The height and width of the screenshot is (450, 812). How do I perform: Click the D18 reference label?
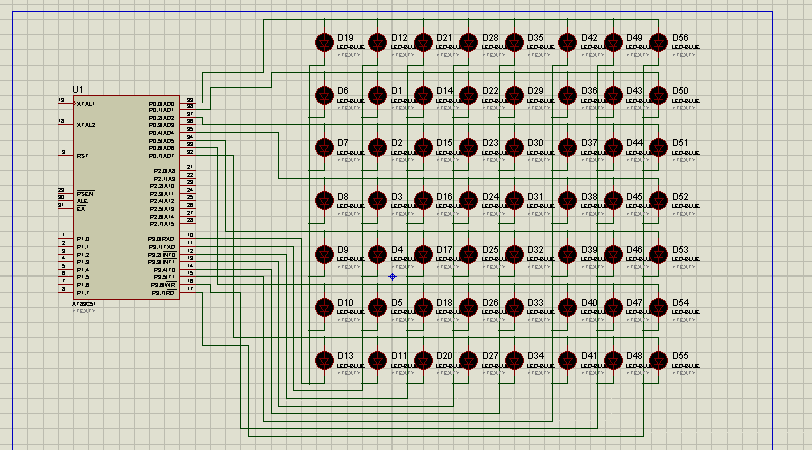click(444, 302)
